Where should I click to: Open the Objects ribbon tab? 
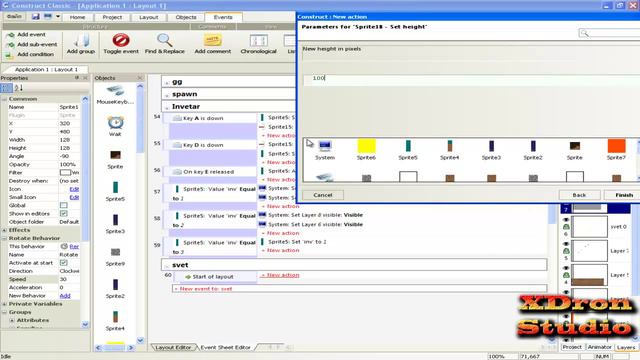coord(186,17)
